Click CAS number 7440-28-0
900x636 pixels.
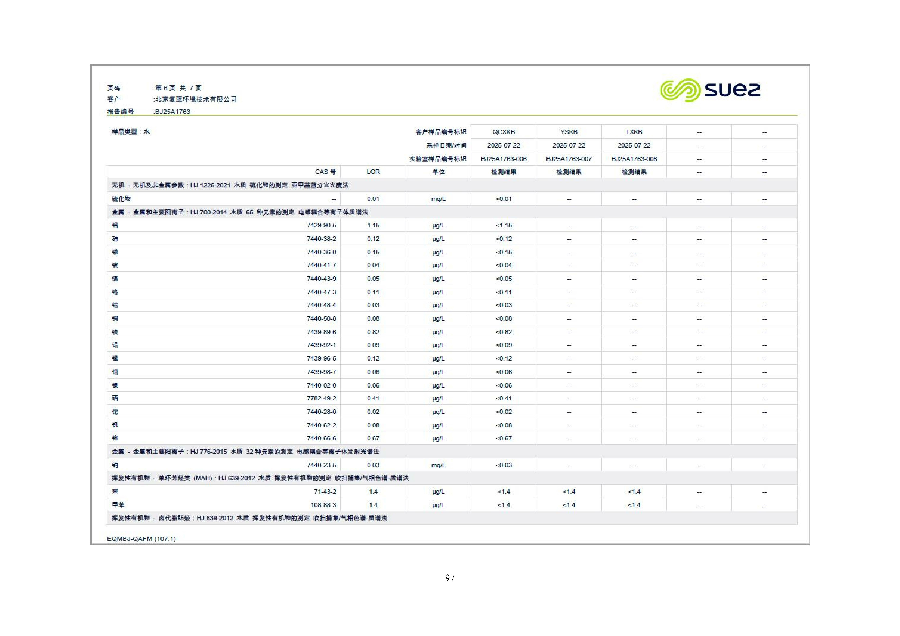pyautogui.click(x=321, y=412)
